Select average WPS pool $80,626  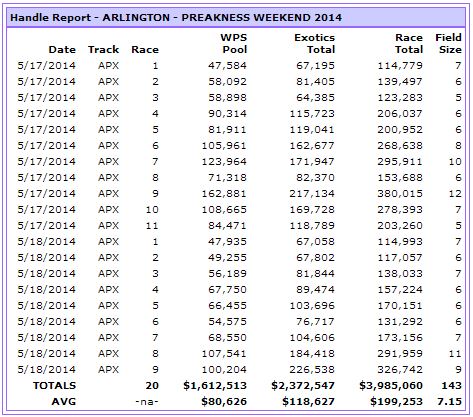coord(224,402)
